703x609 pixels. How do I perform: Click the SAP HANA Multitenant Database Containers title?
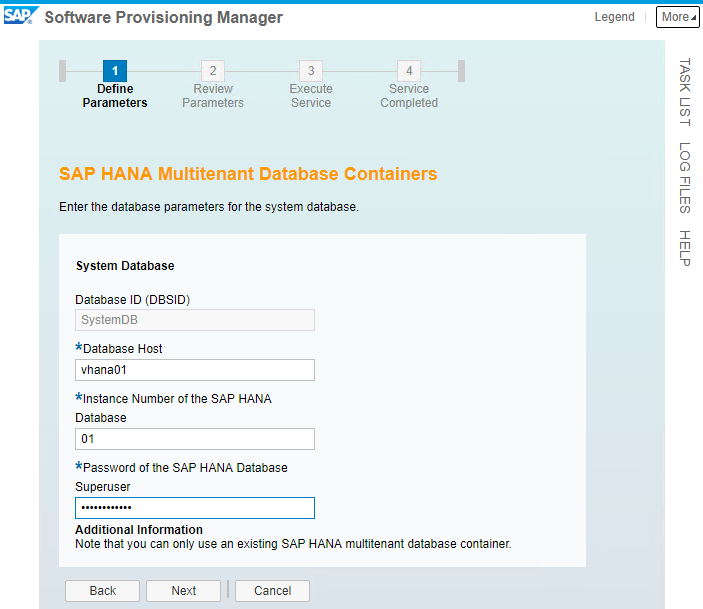click(x=248, y=174)
